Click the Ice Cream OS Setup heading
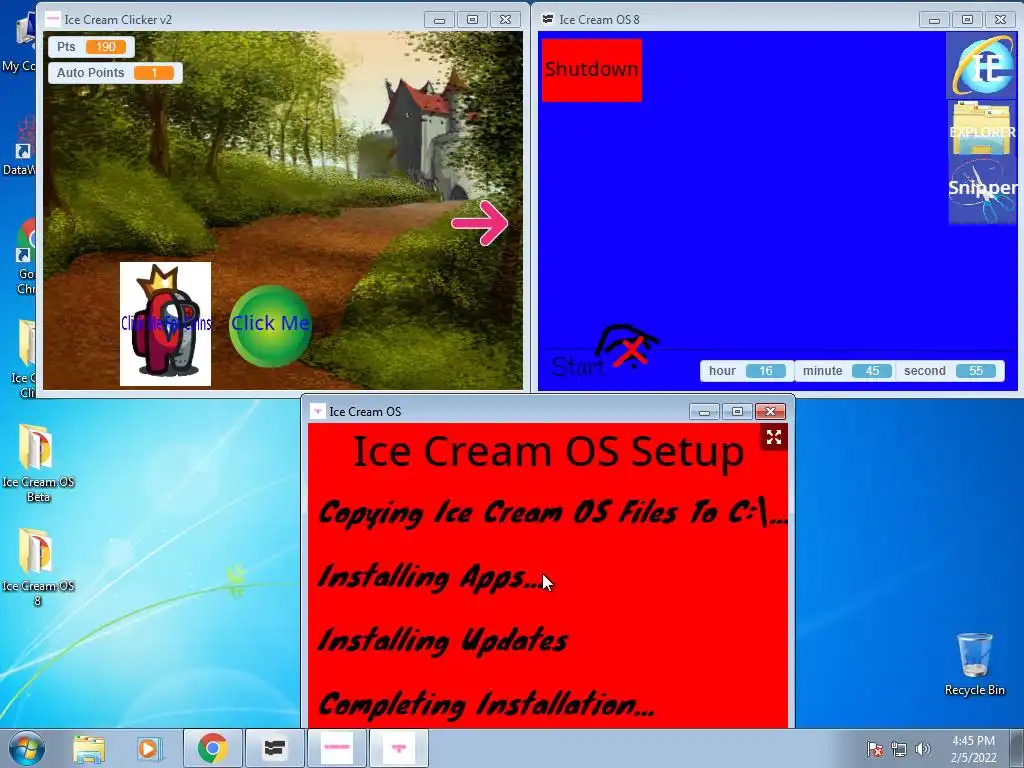The height and width of the screenshot is (768, 1024). [549, 451]
